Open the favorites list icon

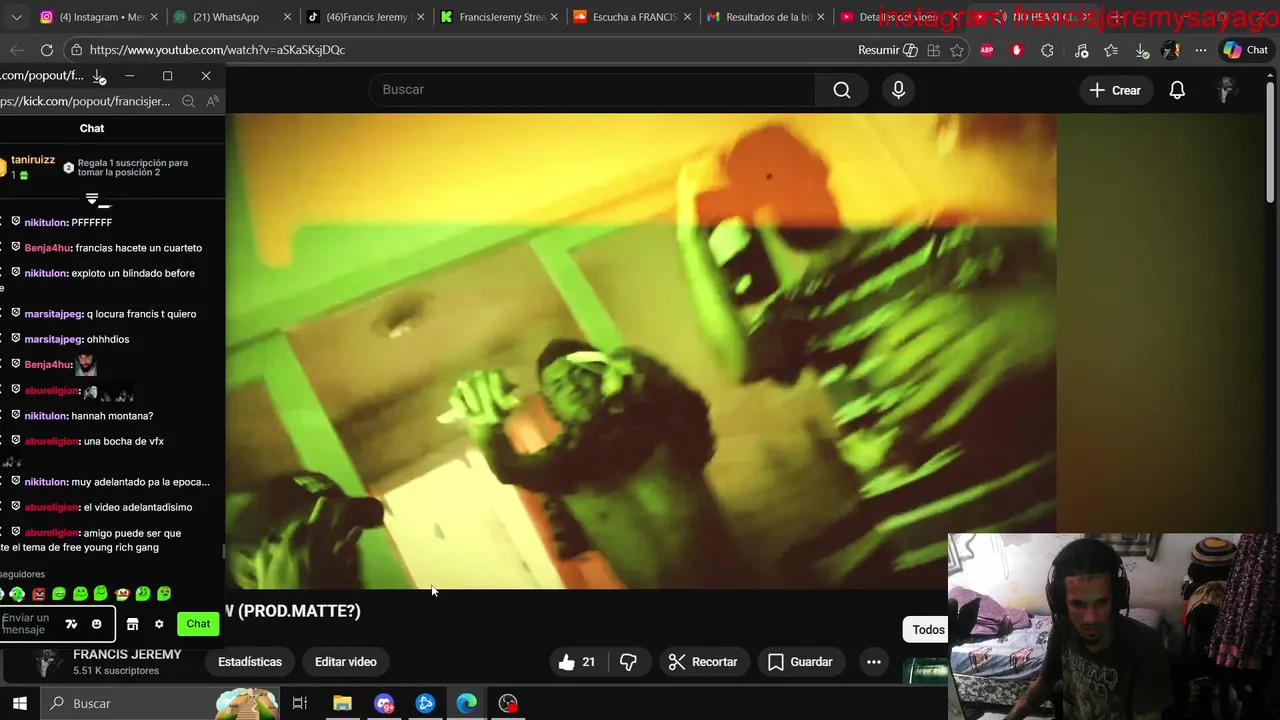tap(1111, 50)
